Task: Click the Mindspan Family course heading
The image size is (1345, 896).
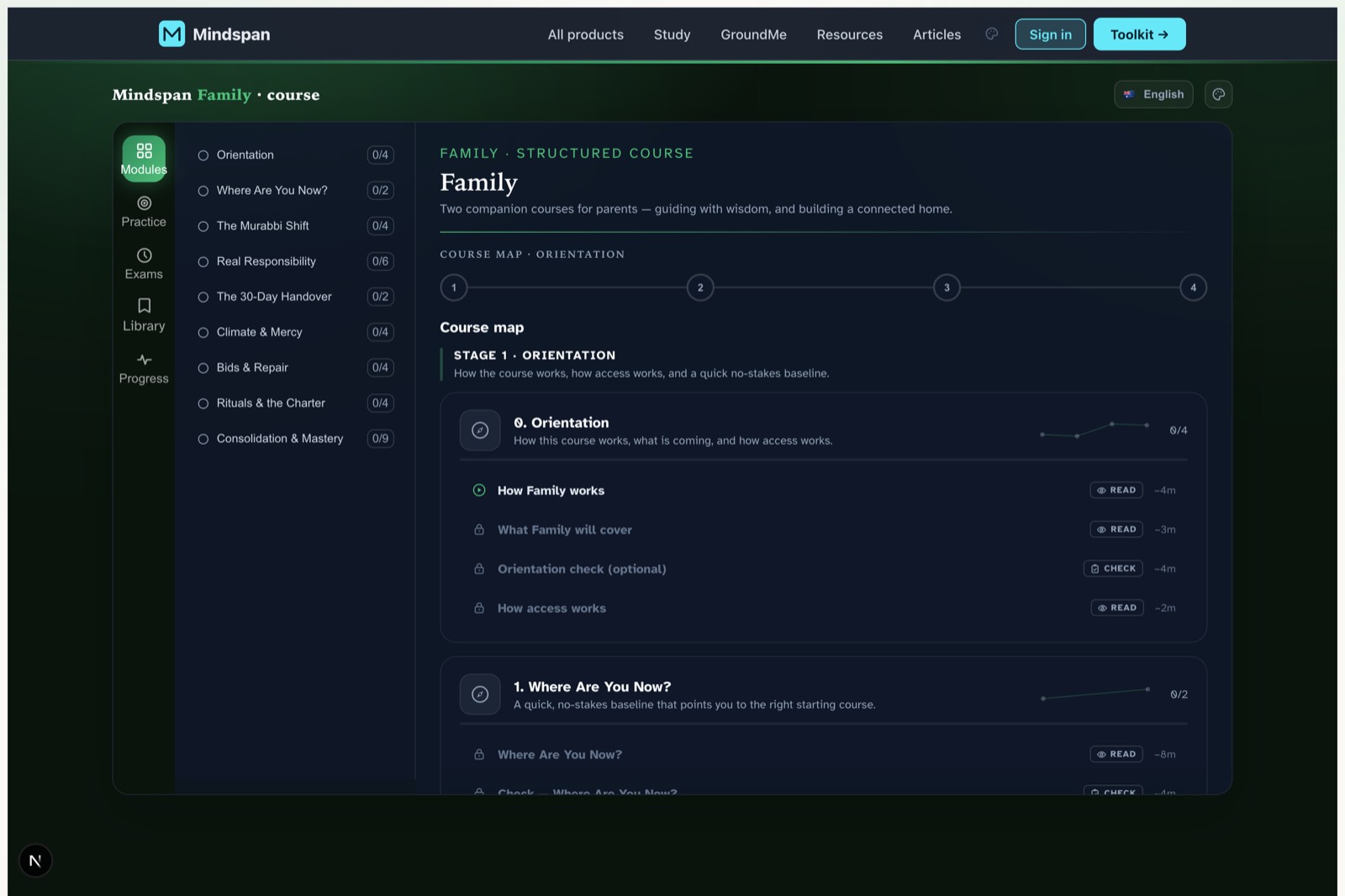Action: (x=216, y=95)
